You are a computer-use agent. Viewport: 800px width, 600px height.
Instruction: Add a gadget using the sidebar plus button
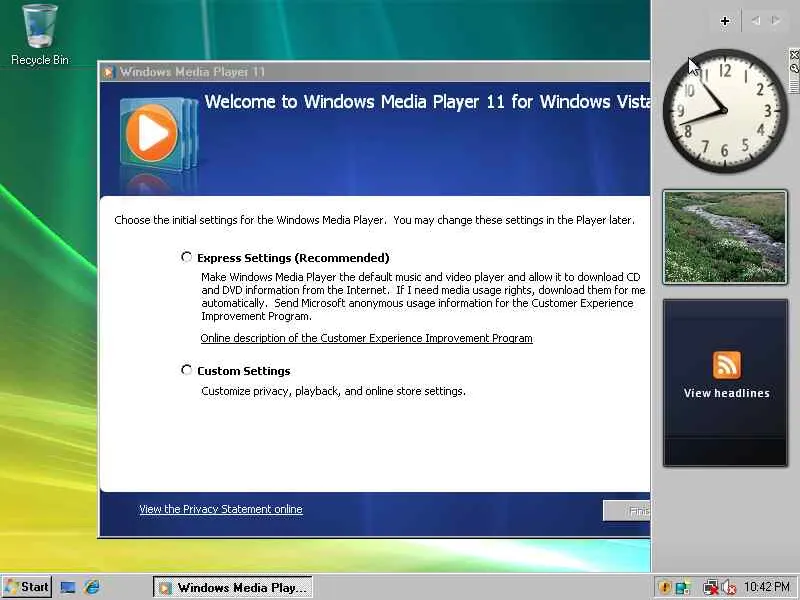725,21
